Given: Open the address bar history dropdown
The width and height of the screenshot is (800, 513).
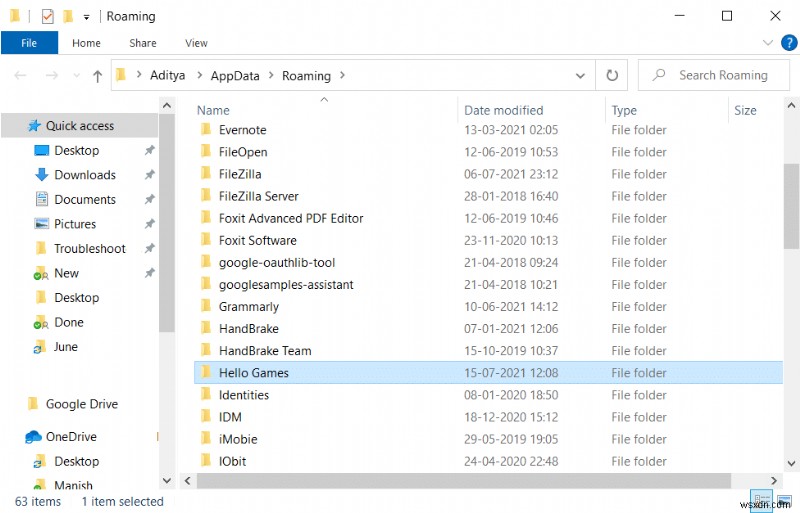Looking at the screenshot, I should (x=580, y=76).
